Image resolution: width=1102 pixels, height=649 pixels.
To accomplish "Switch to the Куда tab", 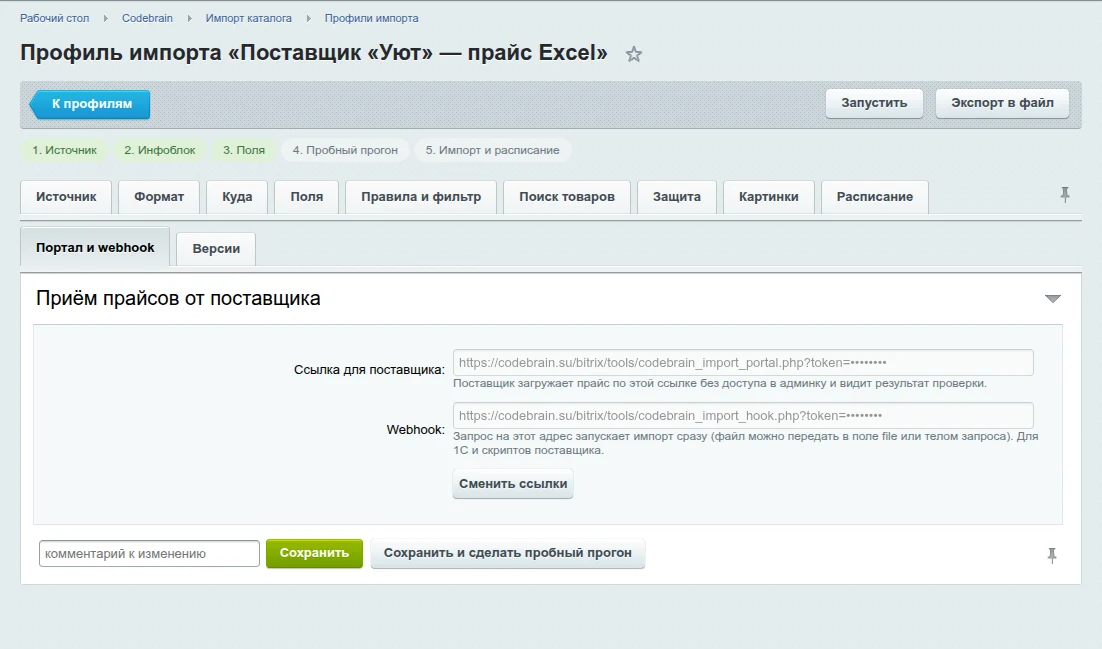I will point(237,197).
